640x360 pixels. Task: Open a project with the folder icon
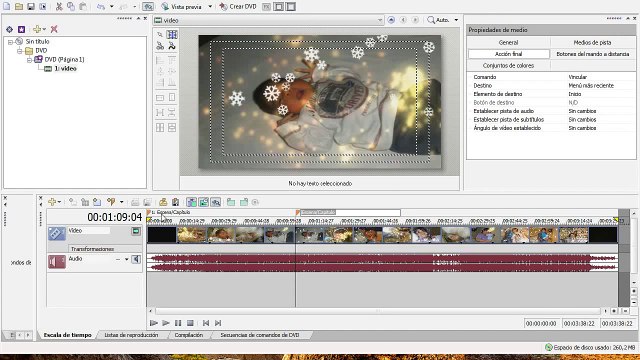pyautogui.click(x=19, y=7)
